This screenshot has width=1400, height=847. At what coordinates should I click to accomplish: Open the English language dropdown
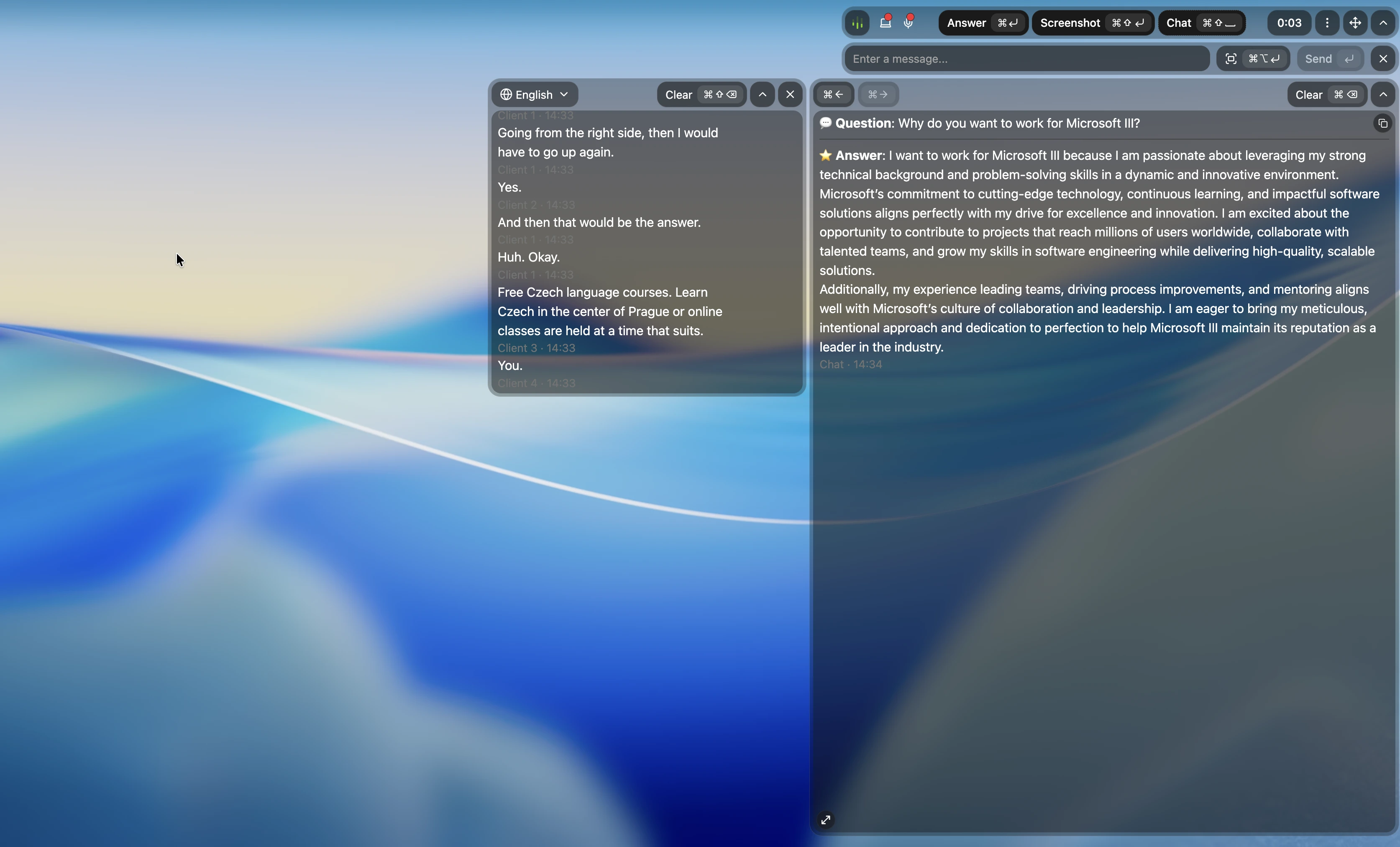pyautogui.click(x=535, y=94)
